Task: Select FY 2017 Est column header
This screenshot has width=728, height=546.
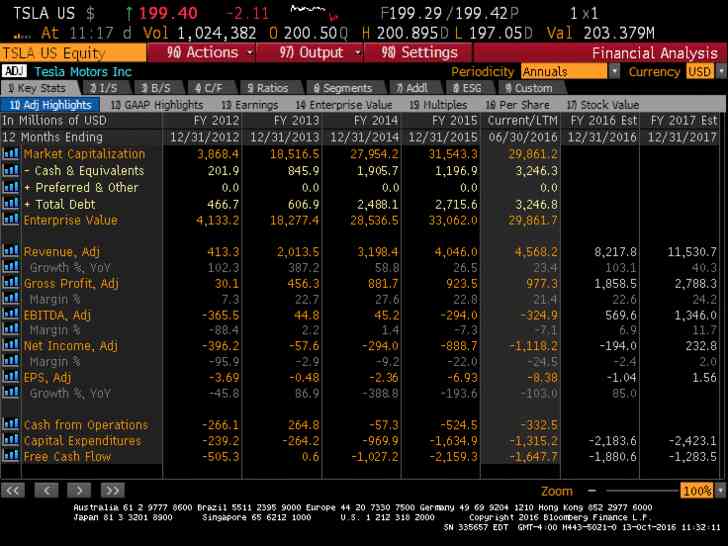Action: (683, 120)
